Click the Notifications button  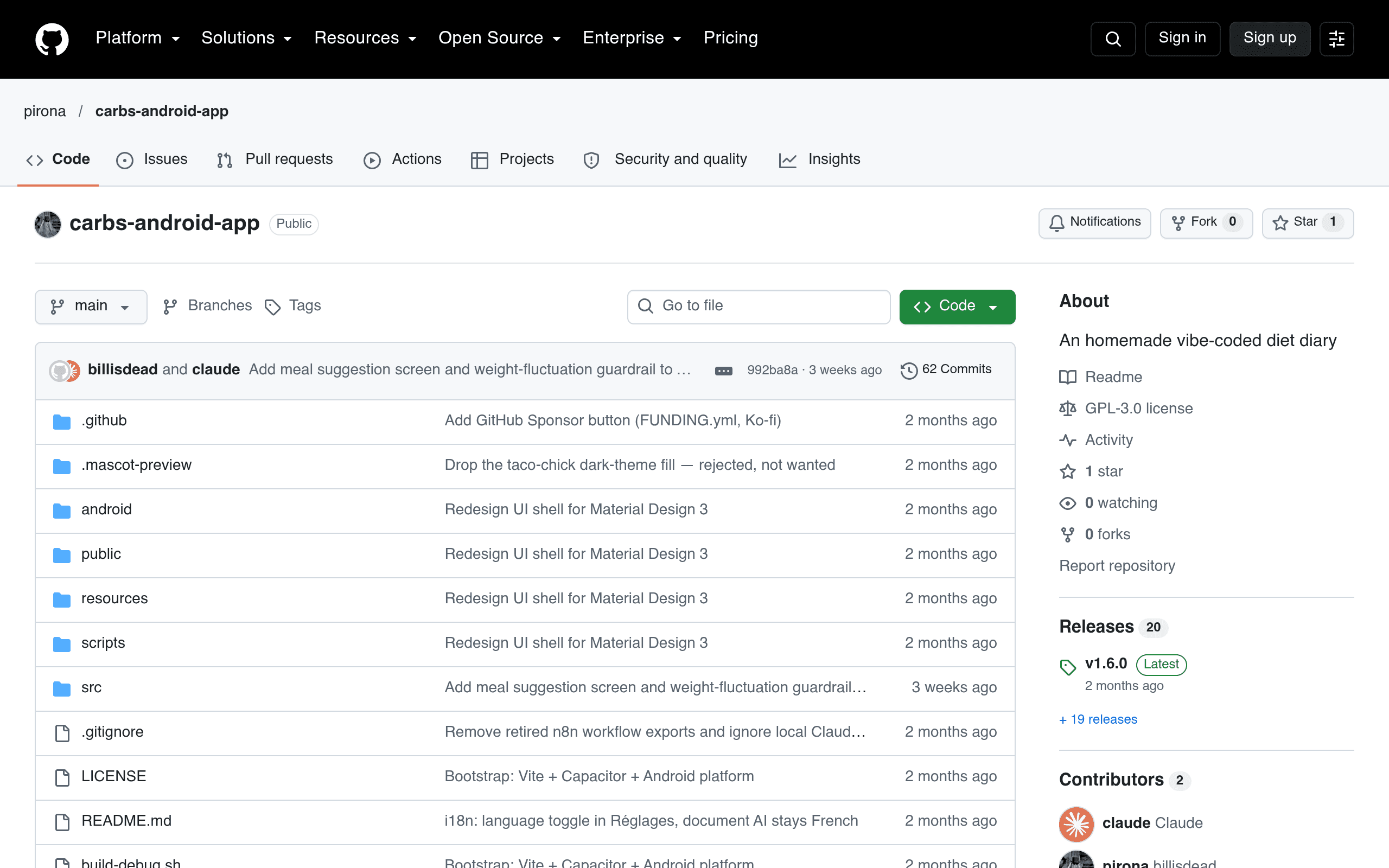[1094, 224]
